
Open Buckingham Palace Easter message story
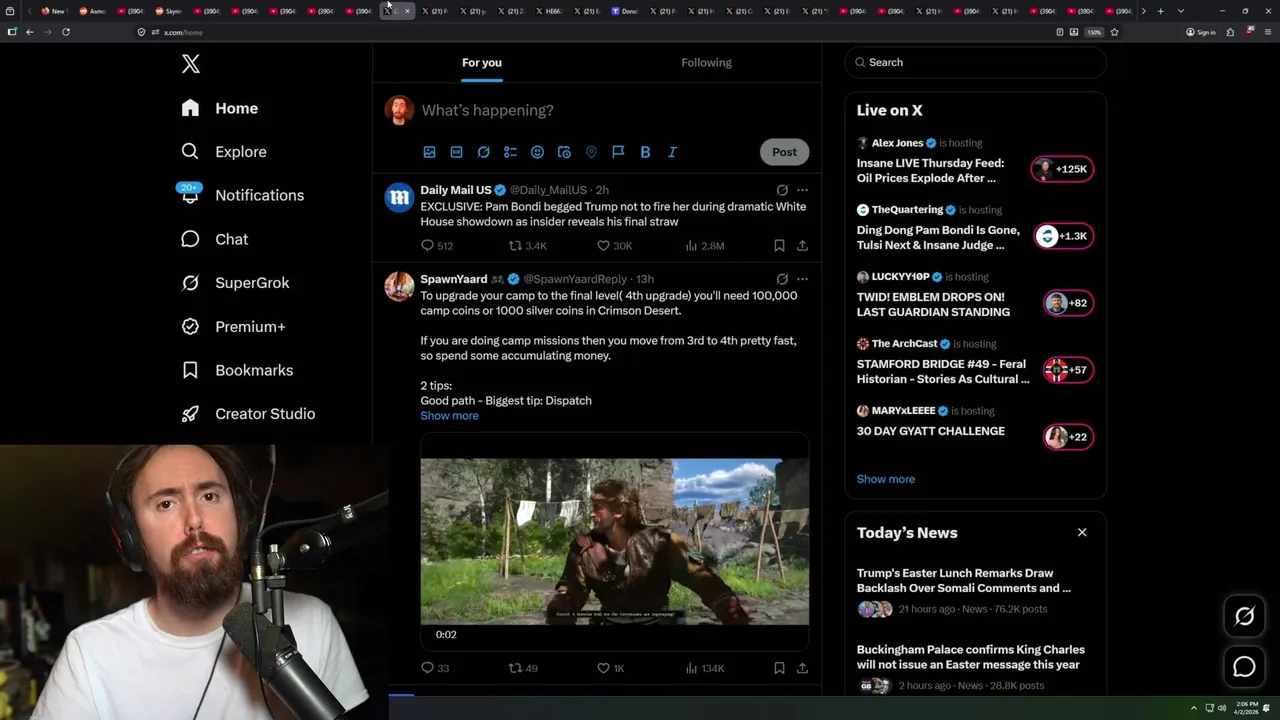click(975, 668)
